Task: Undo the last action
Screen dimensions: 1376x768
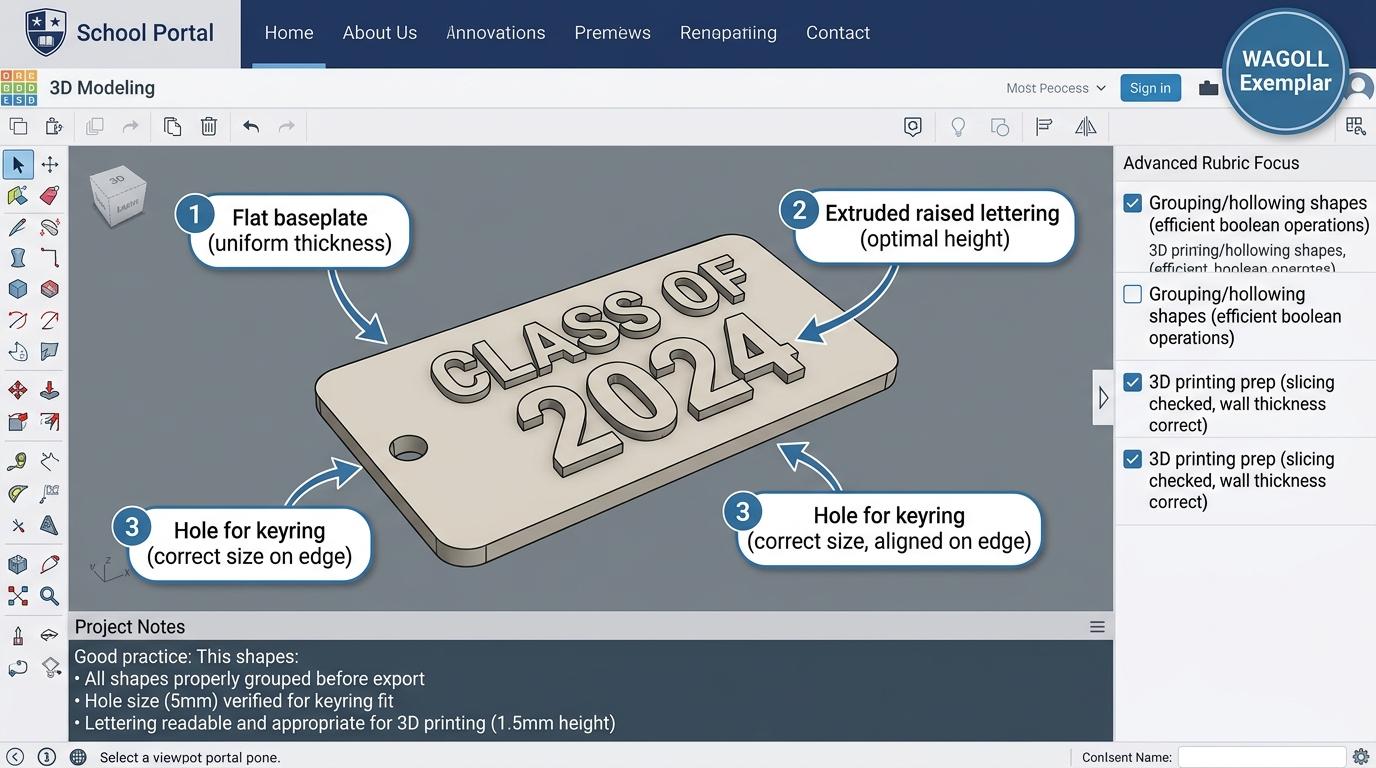Action: pyautogui.click(x=251, y=126)
